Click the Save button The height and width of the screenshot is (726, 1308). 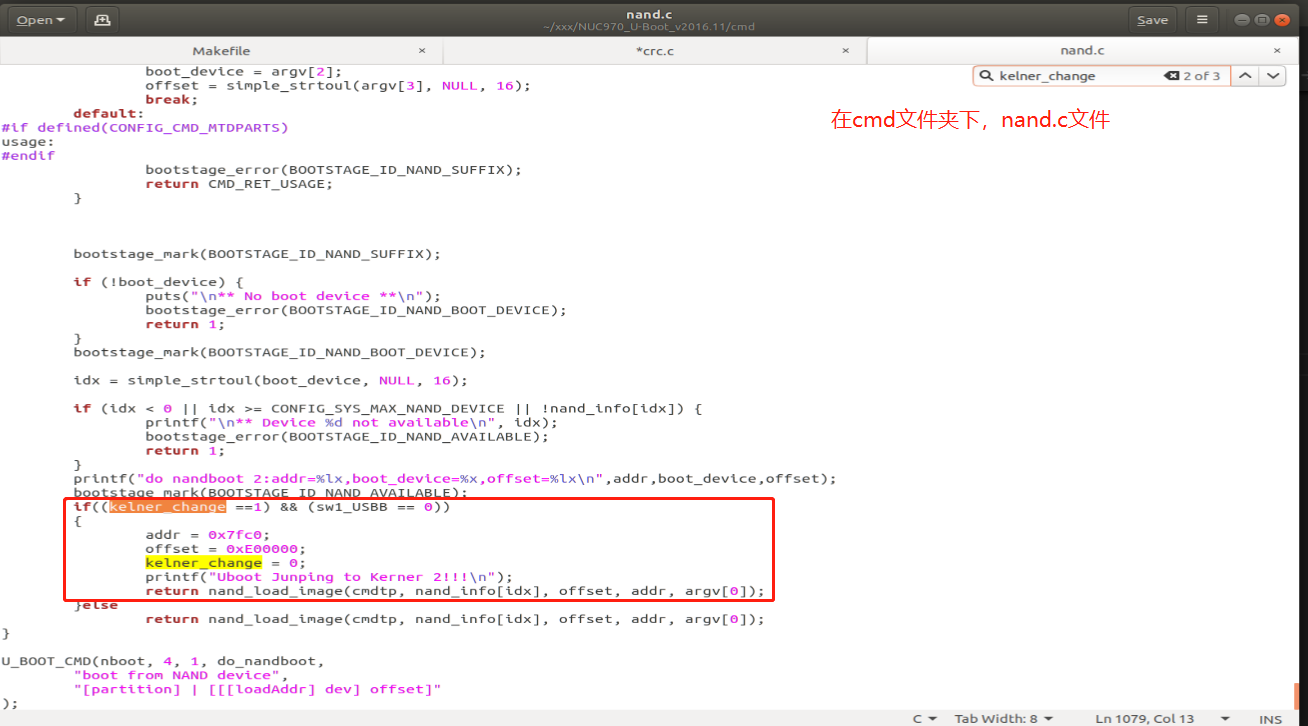click(1152, 19)
